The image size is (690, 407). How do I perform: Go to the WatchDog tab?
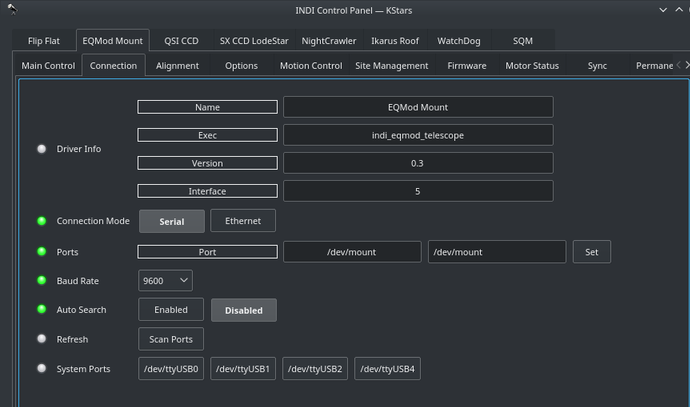(x=459, y=41)
